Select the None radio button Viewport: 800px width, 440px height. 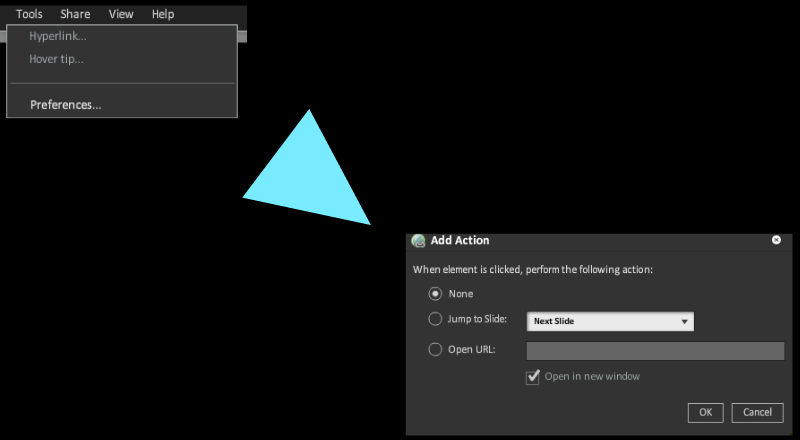pos(435,294)
